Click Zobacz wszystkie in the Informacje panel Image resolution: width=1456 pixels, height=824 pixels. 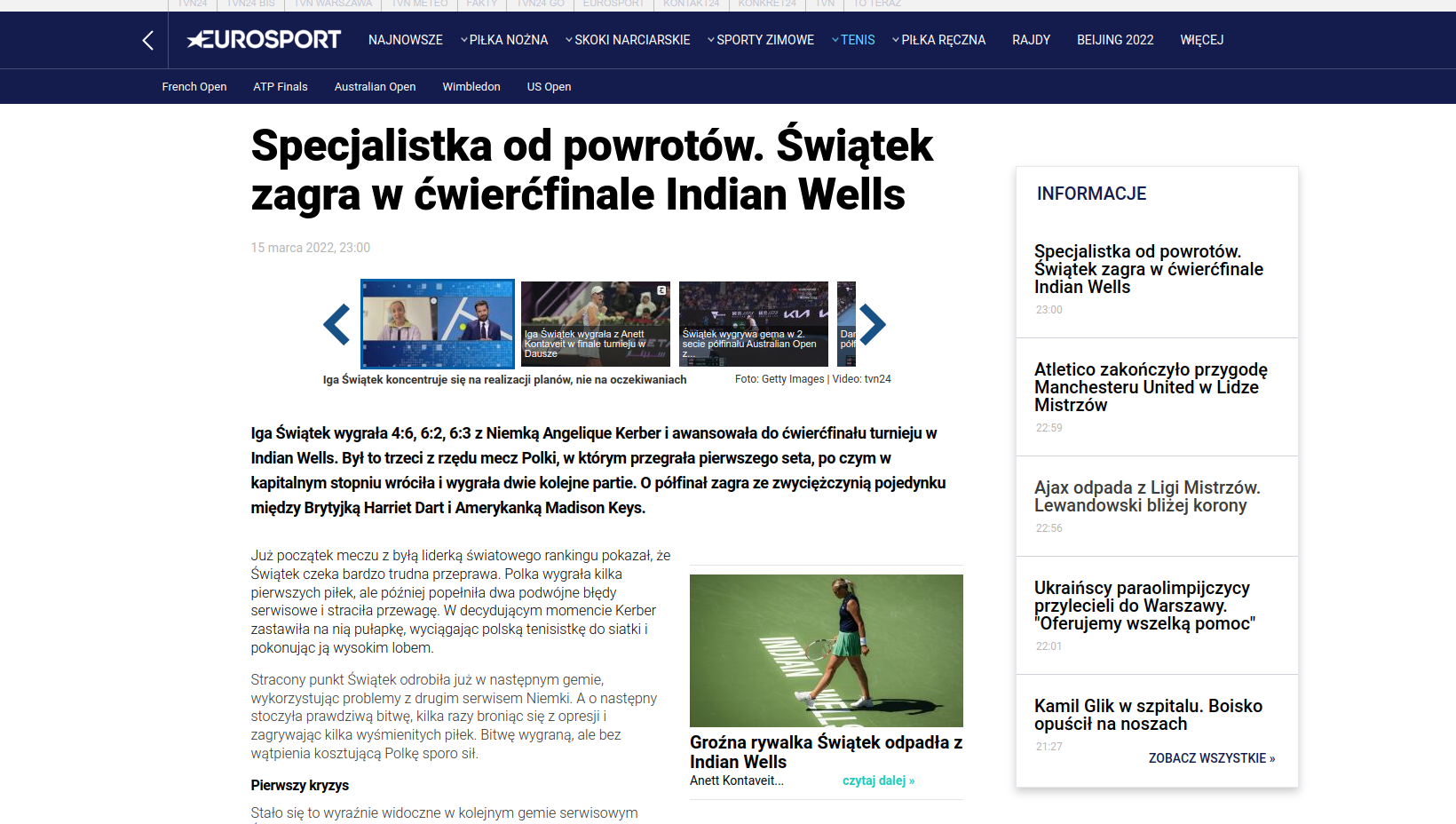click(x=1212, y=758)
